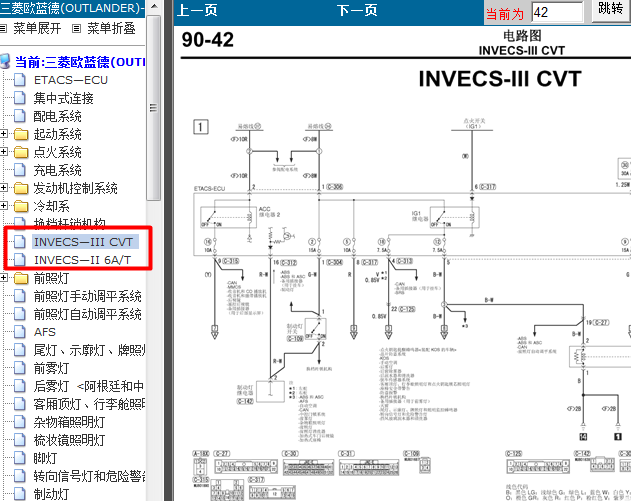Select INVECS—II 6A/T in the tree
The width and height of the screenshot is (631, 501).
[82, 260]
